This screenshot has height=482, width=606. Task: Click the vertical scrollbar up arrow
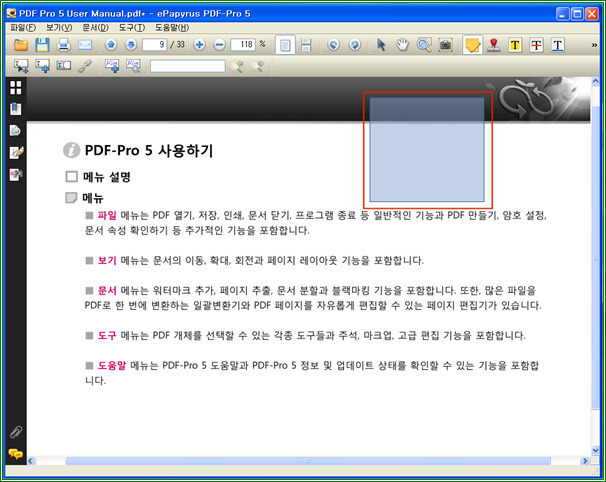pos(595,81)
